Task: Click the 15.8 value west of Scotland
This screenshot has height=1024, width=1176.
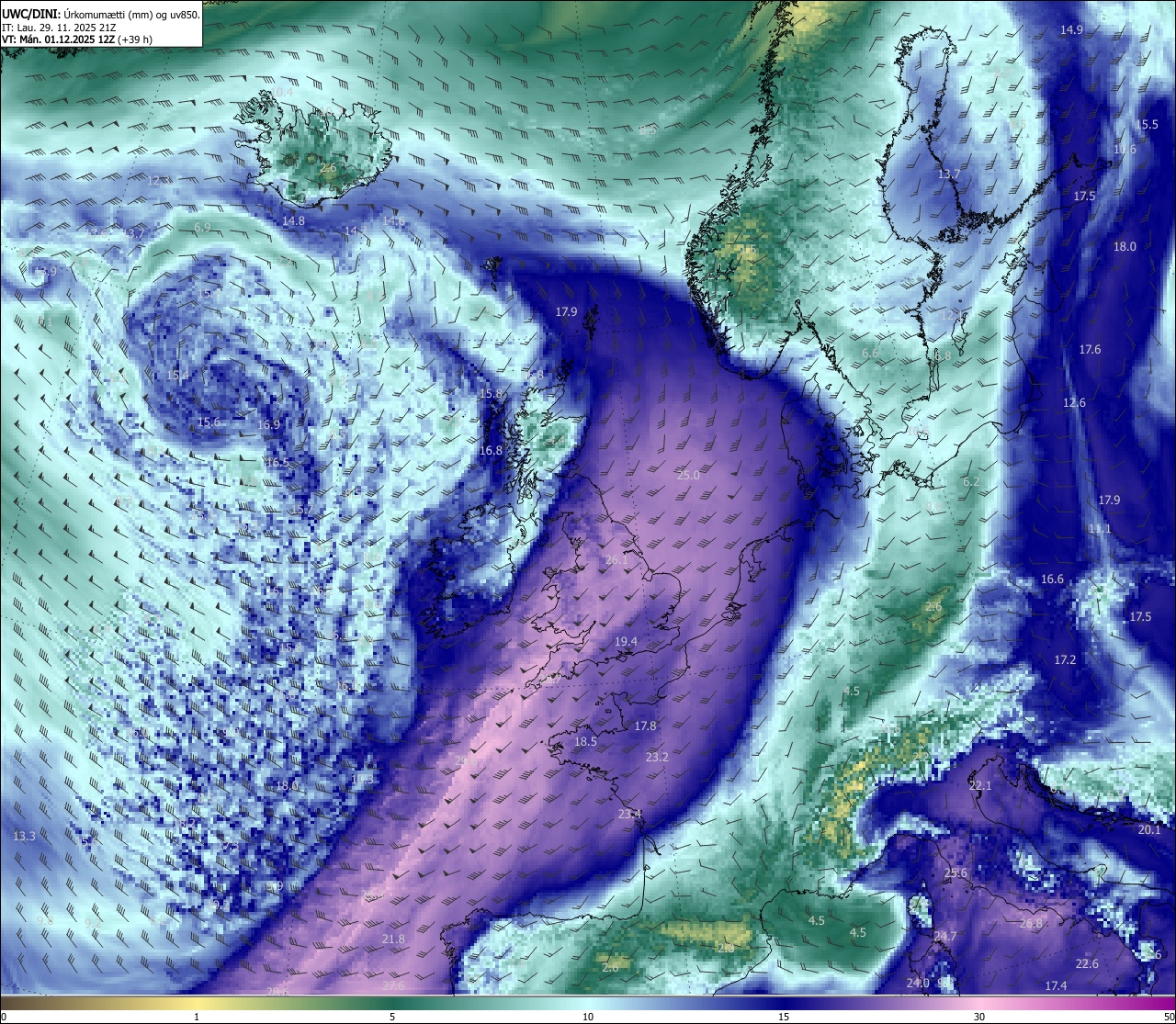Action: (x=492, y=393)
